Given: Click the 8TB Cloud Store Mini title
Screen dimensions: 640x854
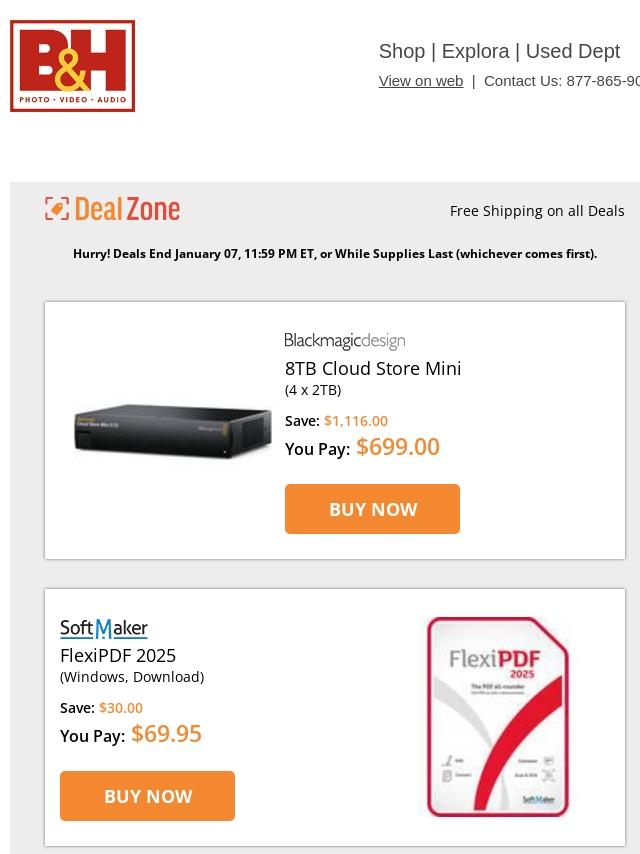Looking at the screenshot, I should [x=373, y=369].
